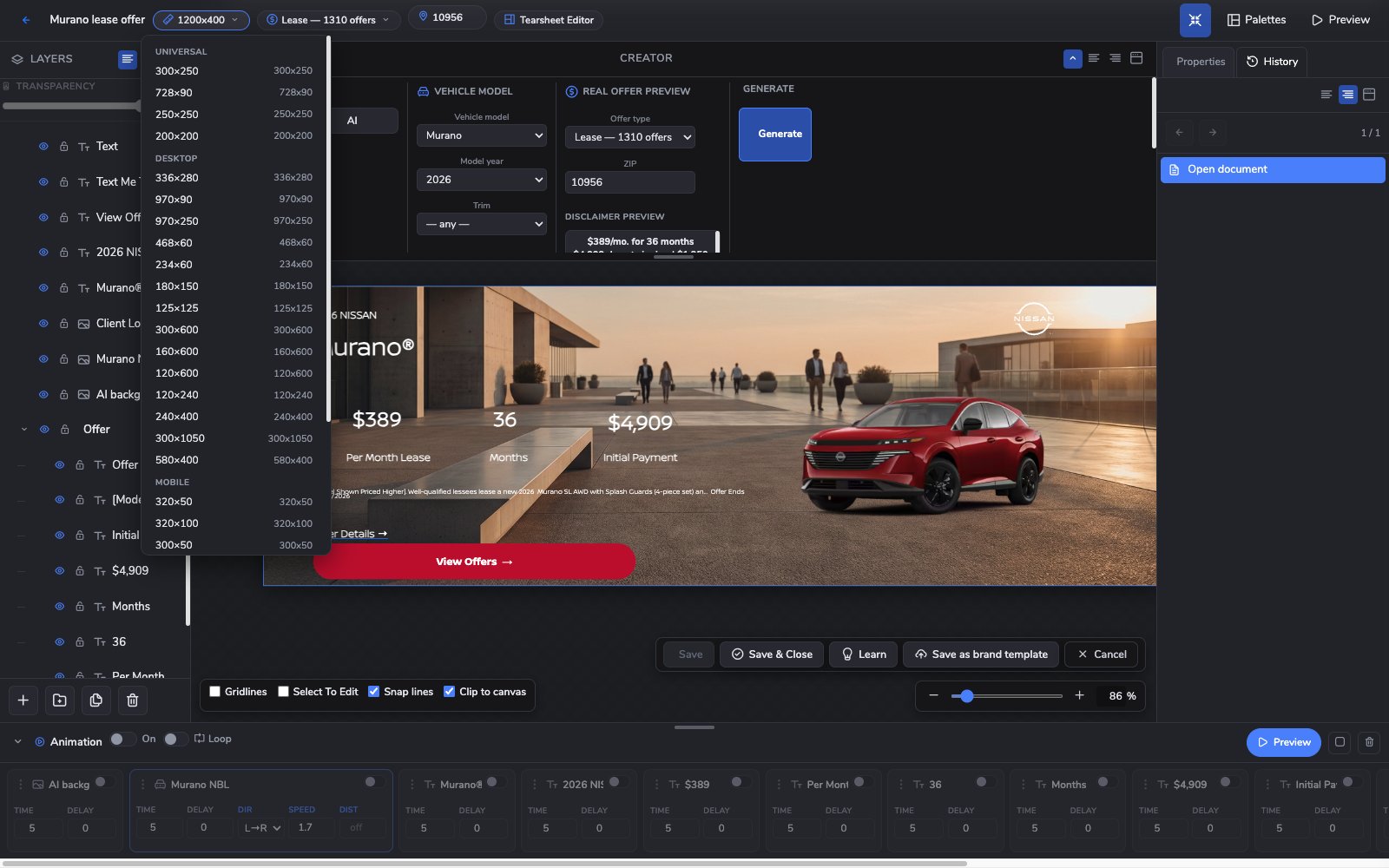
Task: Click lock icon on Offer group
Action: [x=65, y=430]
